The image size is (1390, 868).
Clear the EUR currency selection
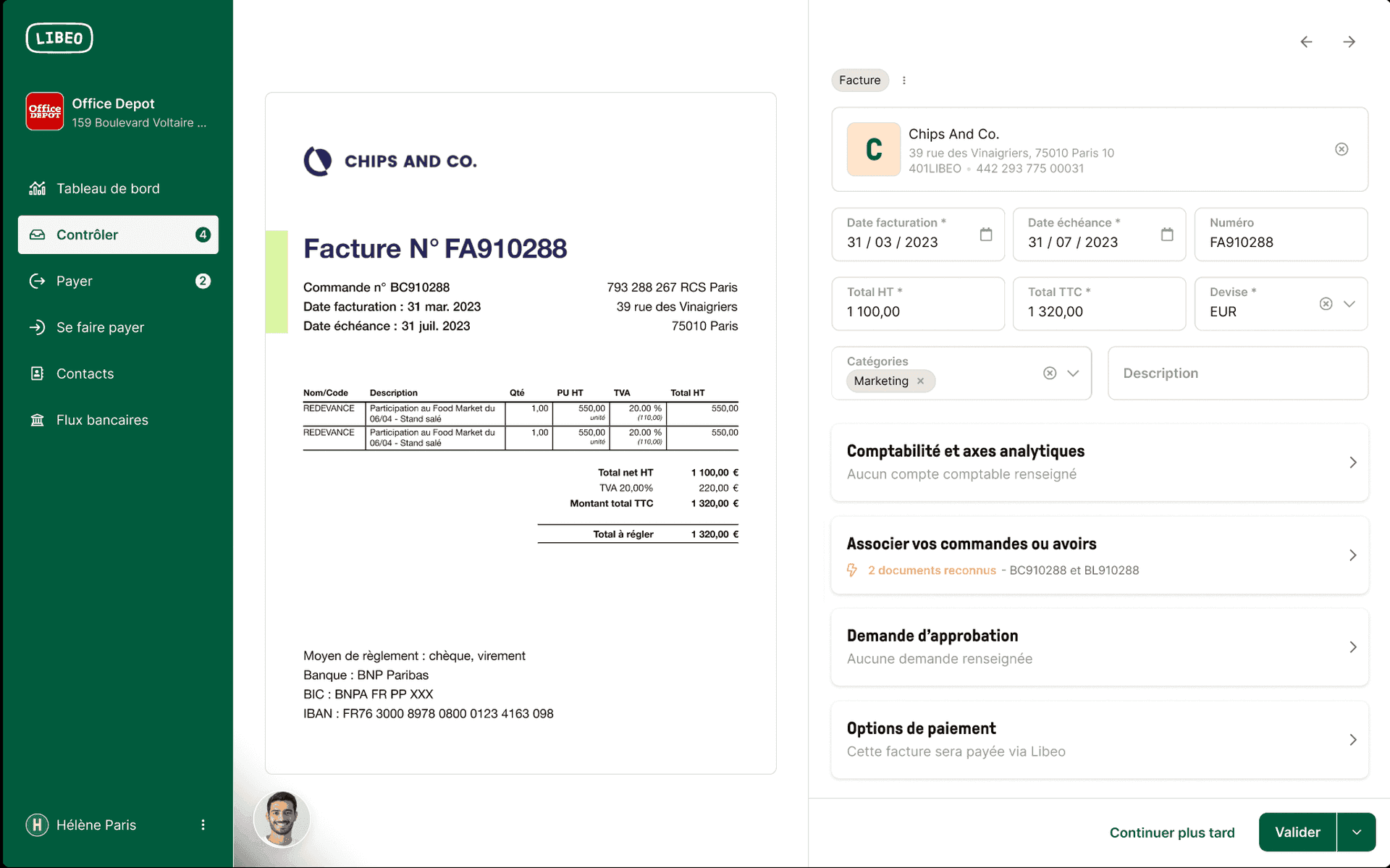tap(1326, 303)
